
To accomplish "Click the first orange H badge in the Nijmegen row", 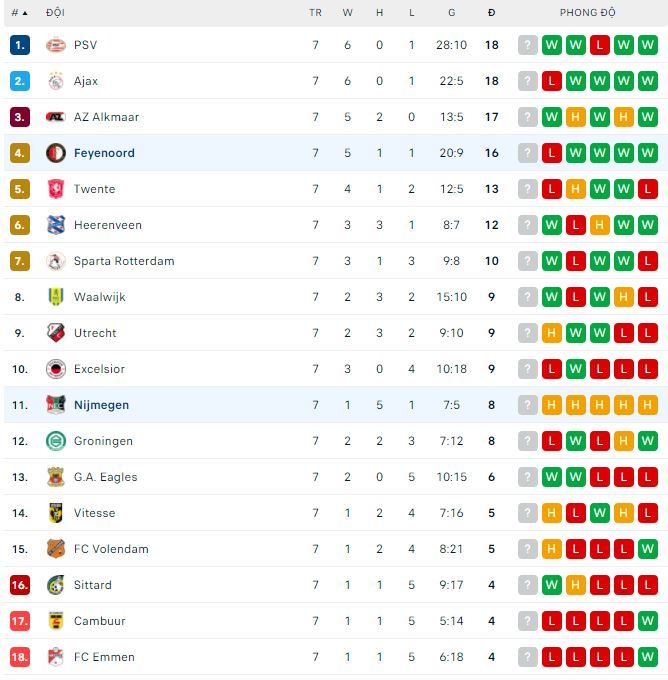I will coord(552,405).
